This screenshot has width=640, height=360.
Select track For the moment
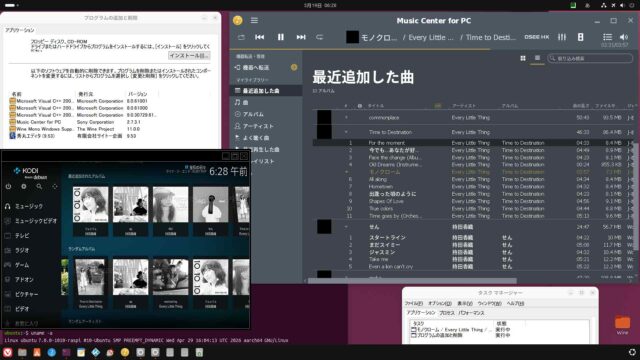click(473, 143)
